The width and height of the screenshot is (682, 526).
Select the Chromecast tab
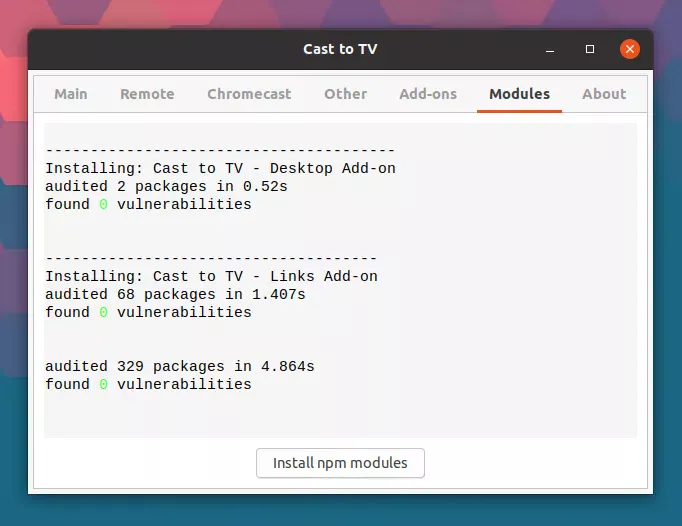point(249,94)
